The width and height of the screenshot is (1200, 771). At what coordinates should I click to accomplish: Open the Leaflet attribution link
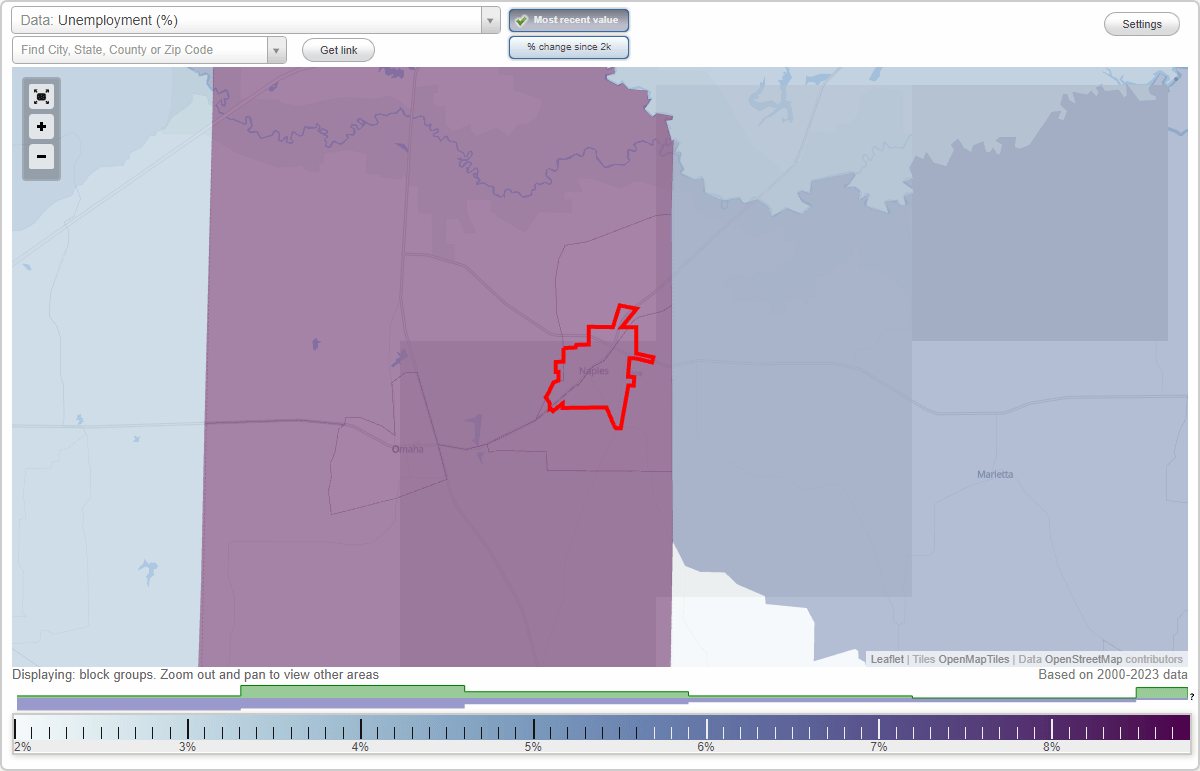click(x=884, y=659)
